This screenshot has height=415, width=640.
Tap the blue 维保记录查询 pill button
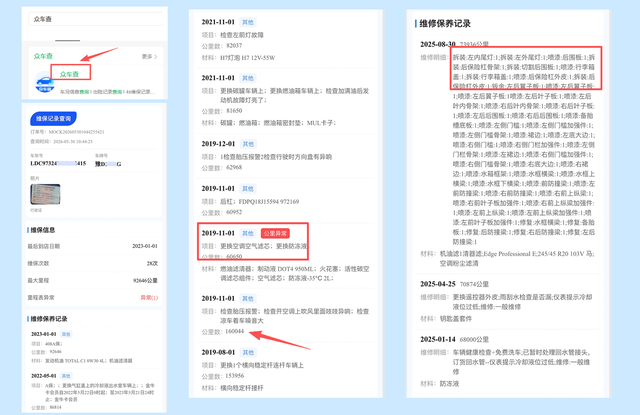click(x=53, y=118)
